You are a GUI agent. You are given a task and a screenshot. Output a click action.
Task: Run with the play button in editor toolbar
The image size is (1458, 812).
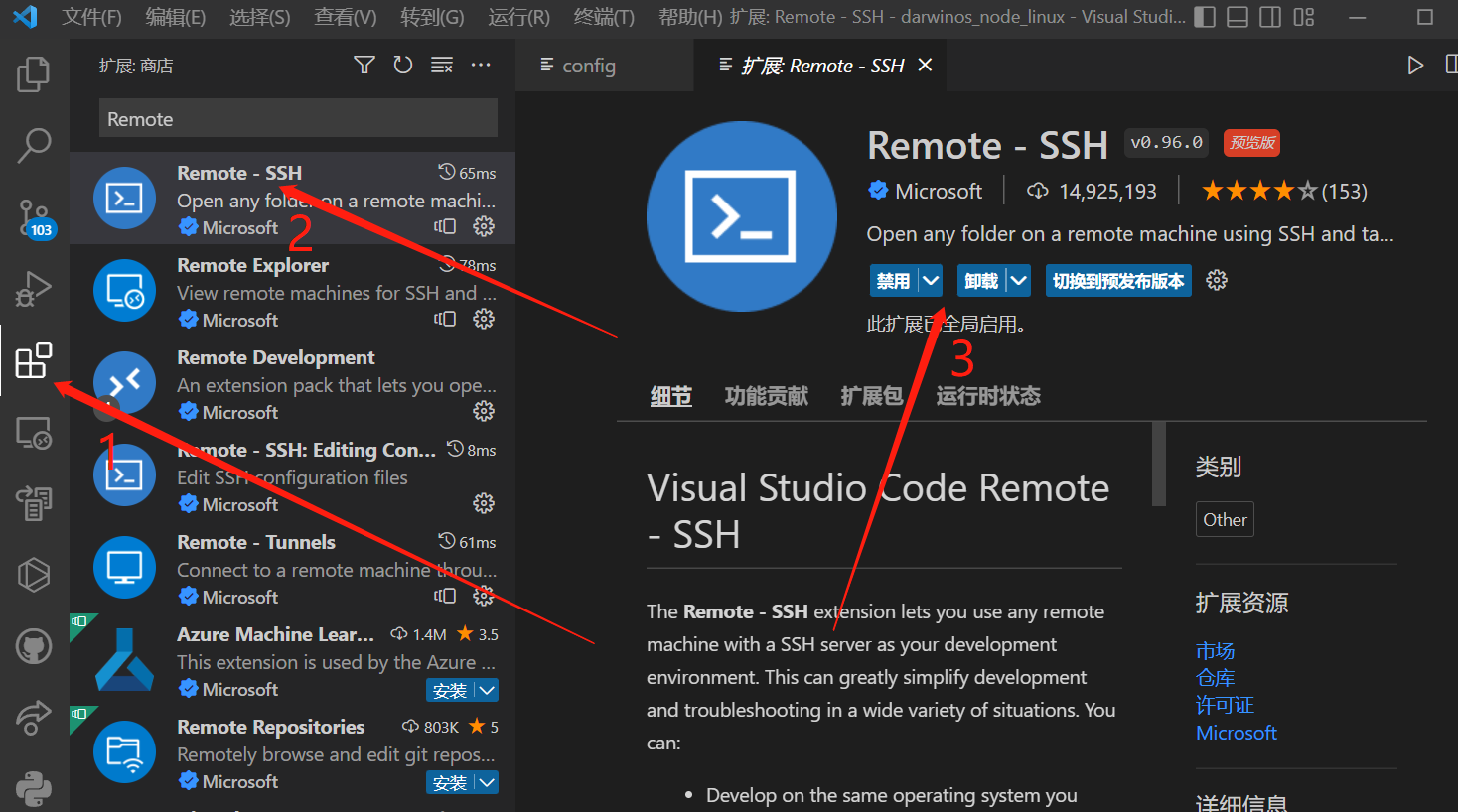[x=1415, y=66]
